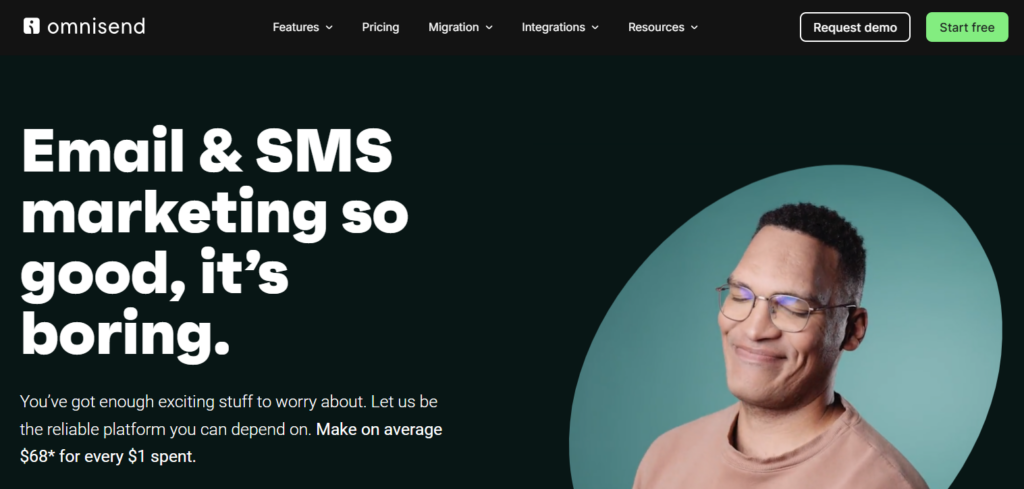Viewport: 1024px width, 489px height.
Task: Click the bold "Make on average" text
Action: pos(379,430)
